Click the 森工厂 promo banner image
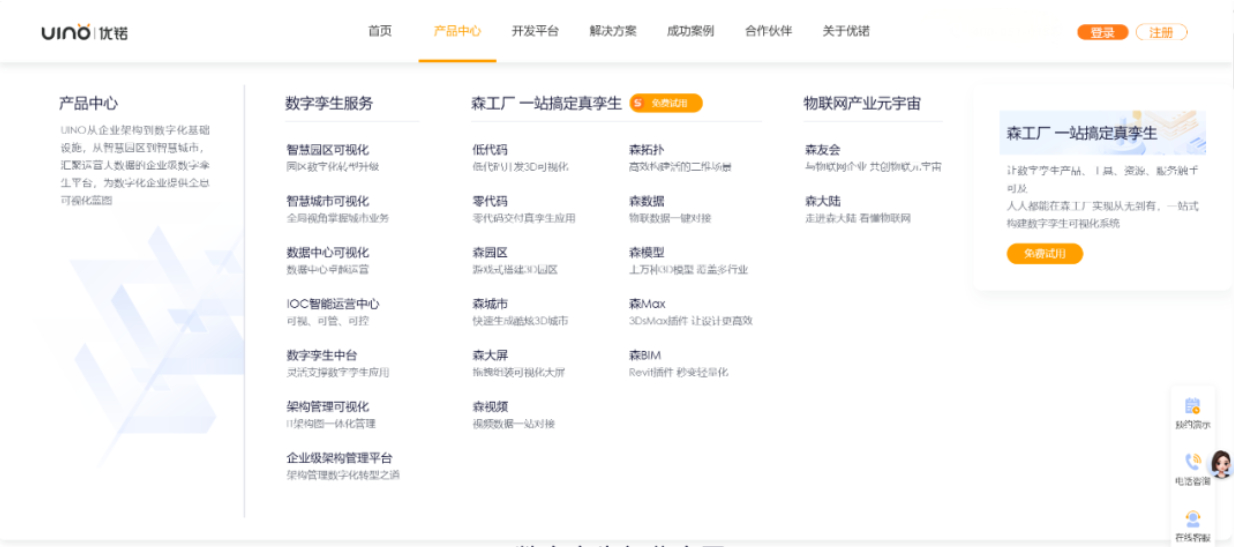This screenshot has width=1234, height=547. pyautogui.click(x=1106, y=132)
